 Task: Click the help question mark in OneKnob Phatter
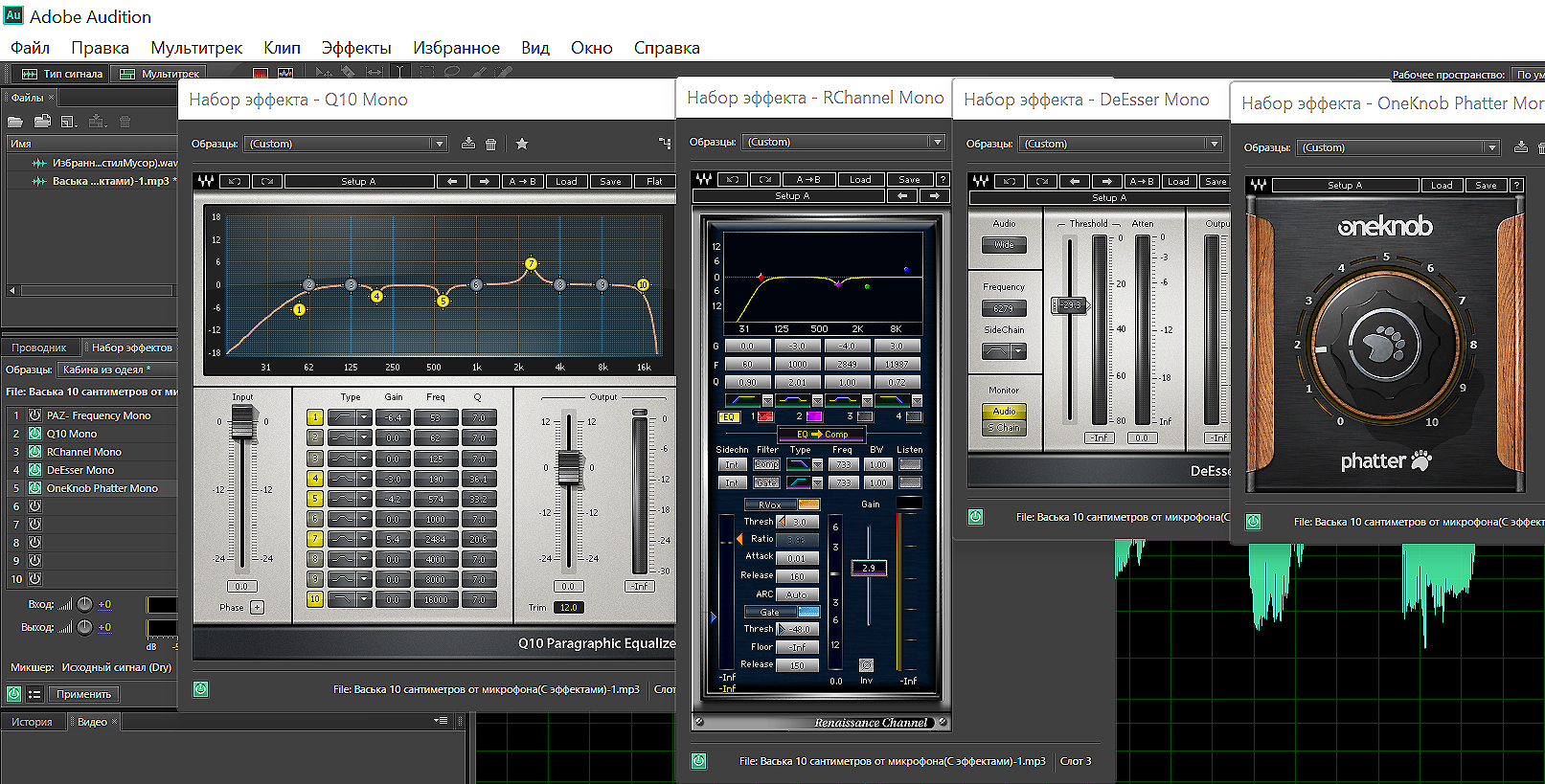click(1516, 185)
